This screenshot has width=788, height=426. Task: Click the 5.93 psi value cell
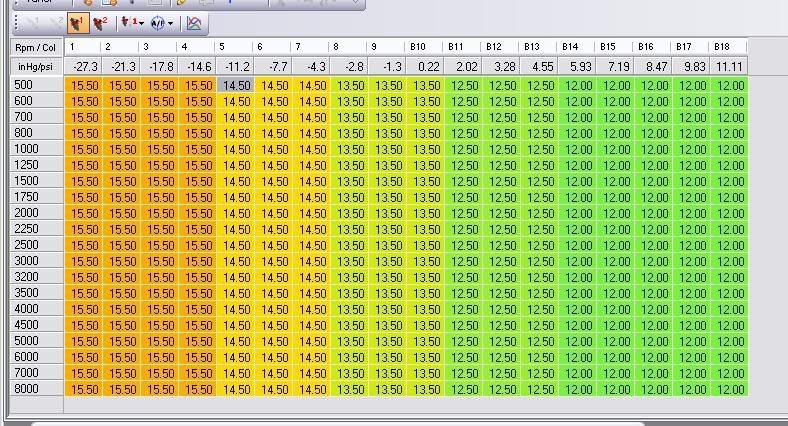click(576, 66)
